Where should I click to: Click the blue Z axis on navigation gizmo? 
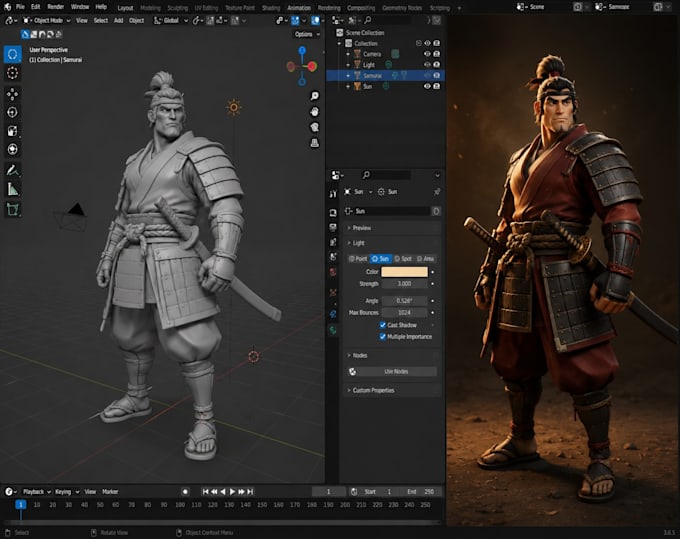pos(302,50)
